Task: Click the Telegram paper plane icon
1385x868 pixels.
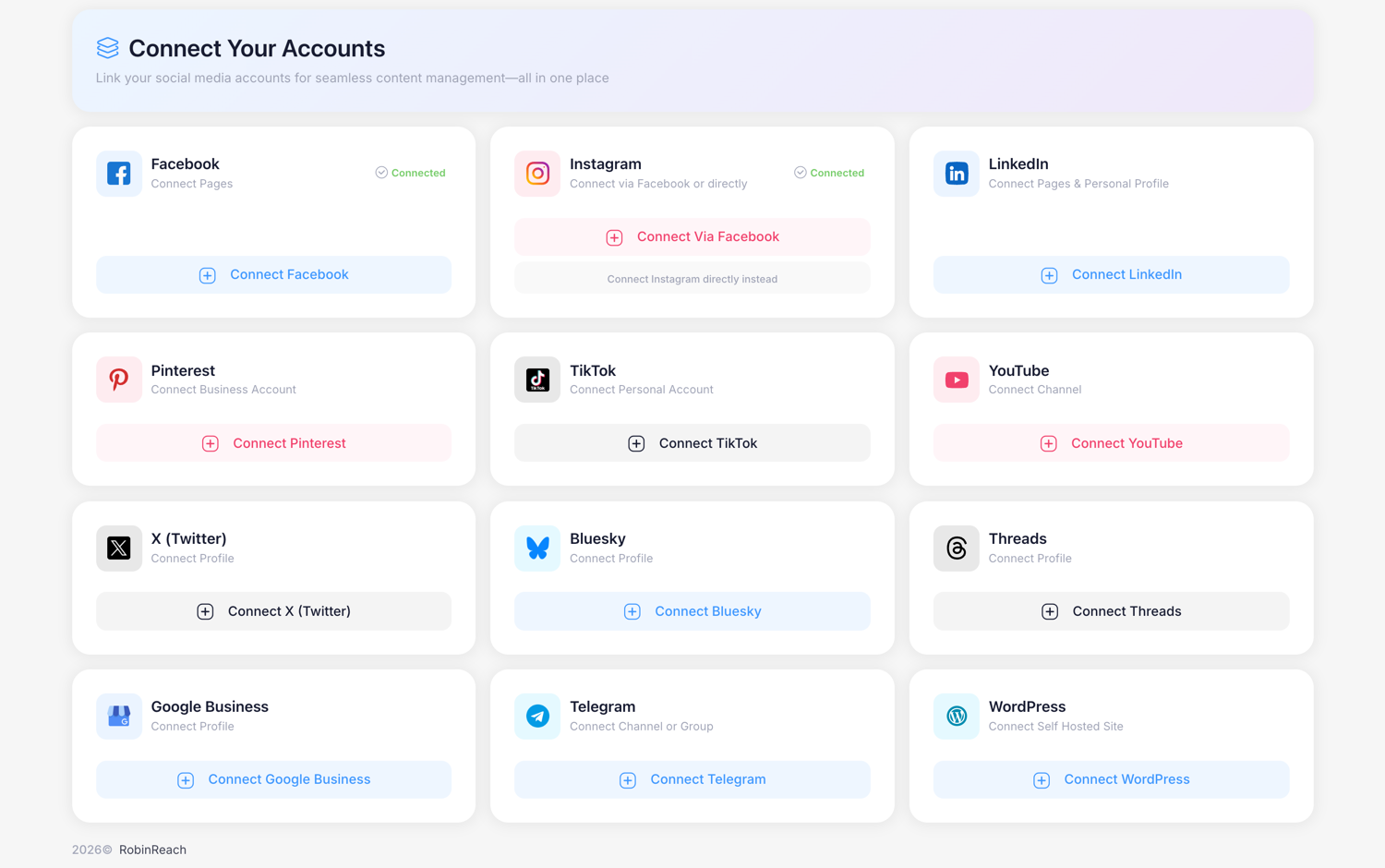Action: pos(537,717)
